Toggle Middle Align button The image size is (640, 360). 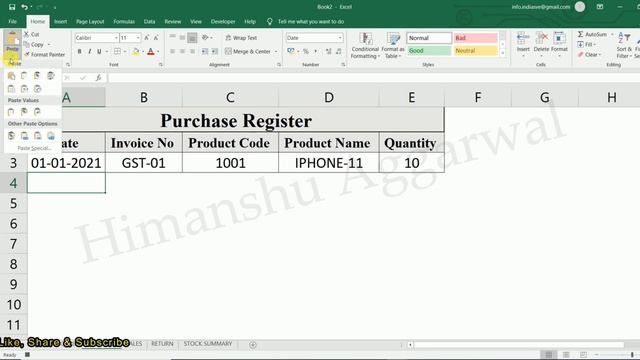click(182, 38)
